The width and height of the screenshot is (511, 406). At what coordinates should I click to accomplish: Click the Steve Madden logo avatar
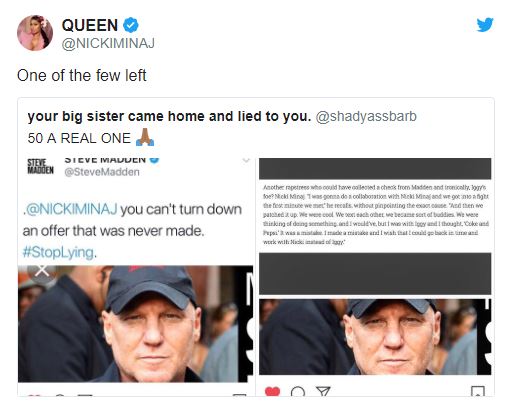click(40, 166)
